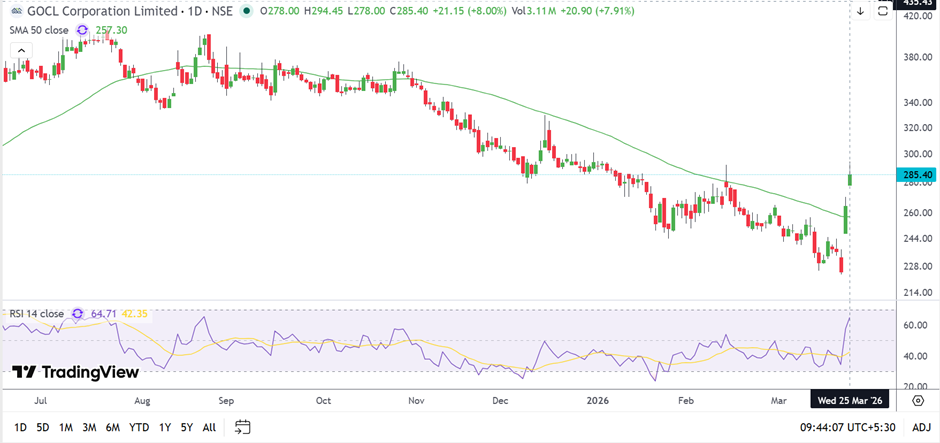Screen dimensions: 940x443
Task: Click the green market status dot
Action: pyautogui.click(x=247, y=11)
